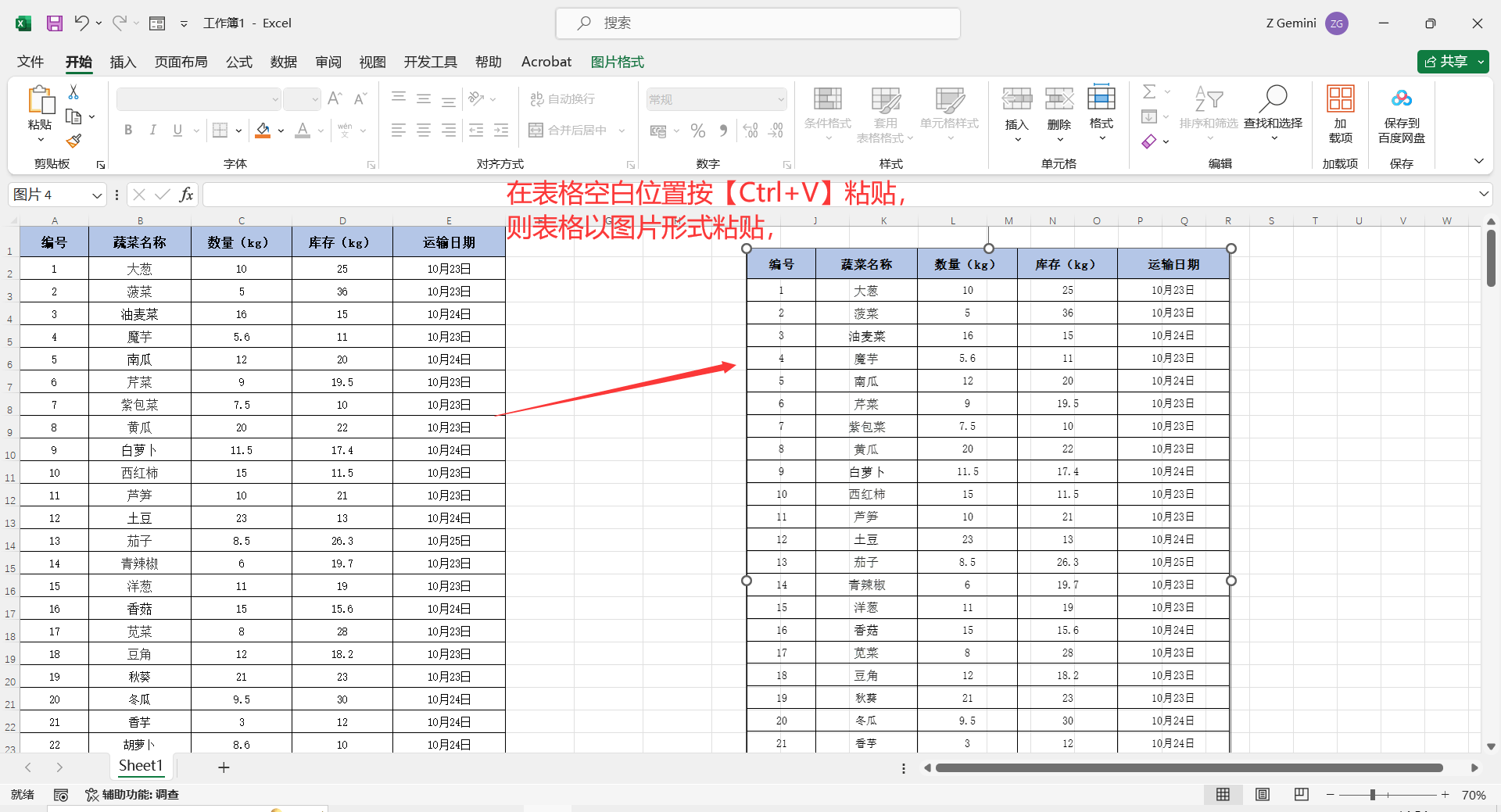Click Save to Baidu Netdisk icon
This screenshot has height=812, width=1501.
[x=1402, y=98]
